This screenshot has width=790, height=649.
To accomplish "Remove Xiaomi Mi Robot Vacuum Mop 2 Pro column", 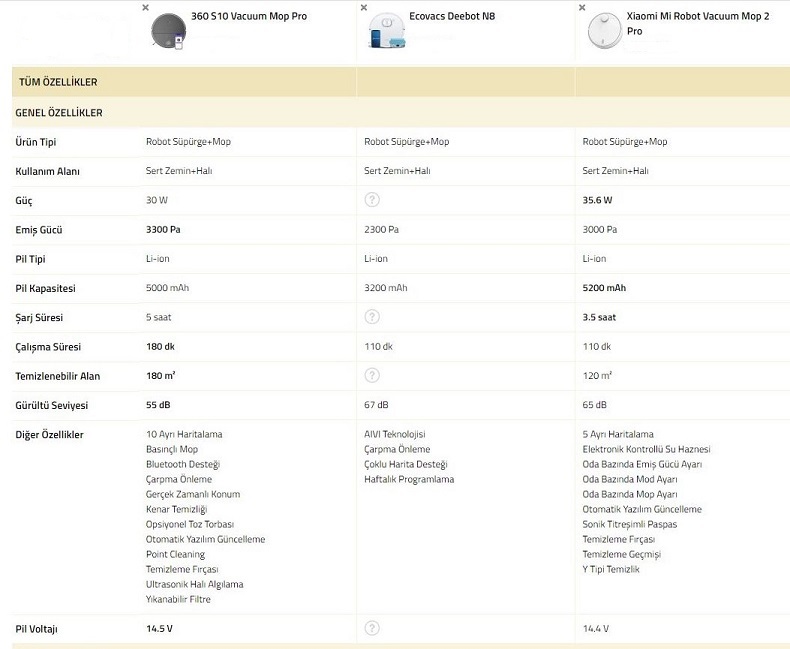I will pos(582,8).
